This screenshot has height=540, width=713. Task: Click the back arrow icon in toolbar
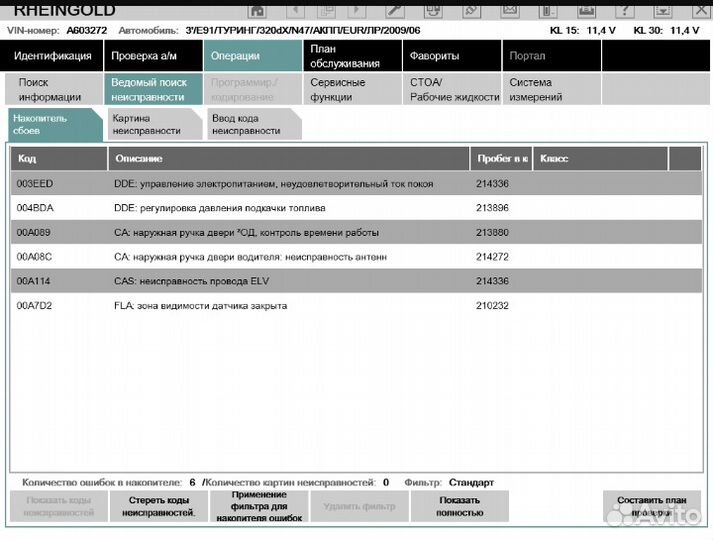[x=296, y=9]
